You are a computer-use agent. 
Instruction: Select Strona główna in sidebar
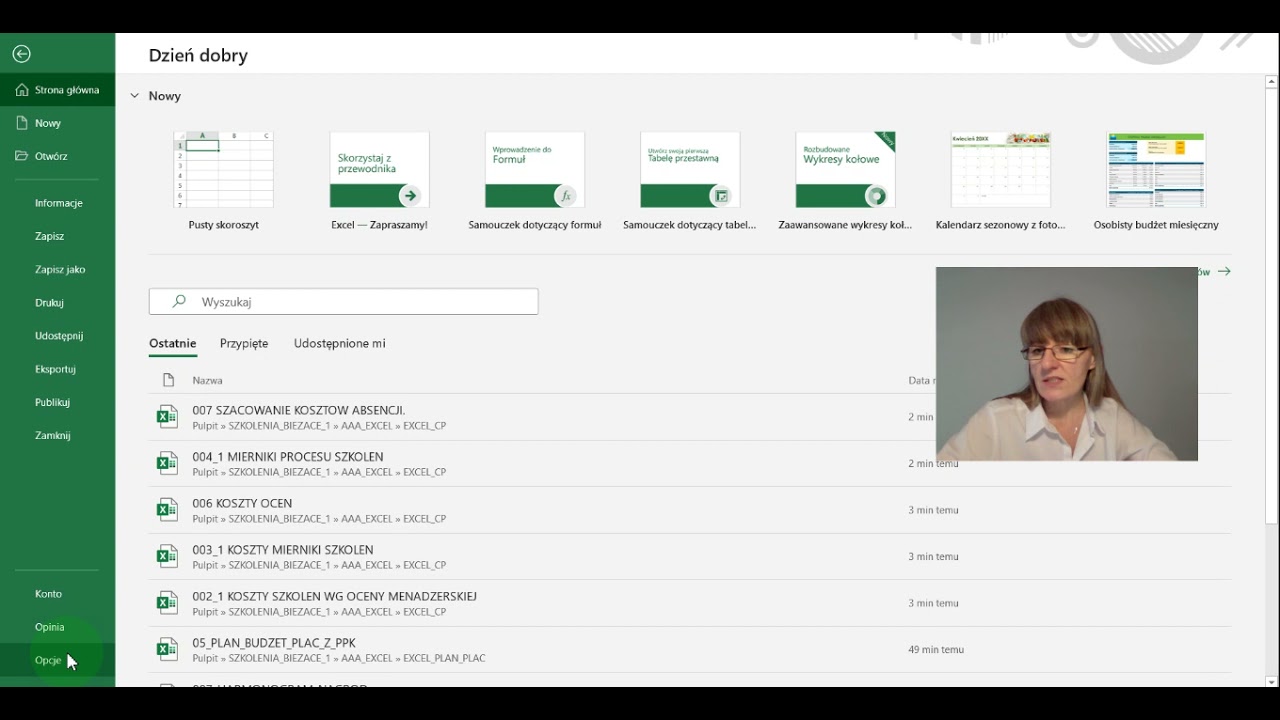(58, 90)
